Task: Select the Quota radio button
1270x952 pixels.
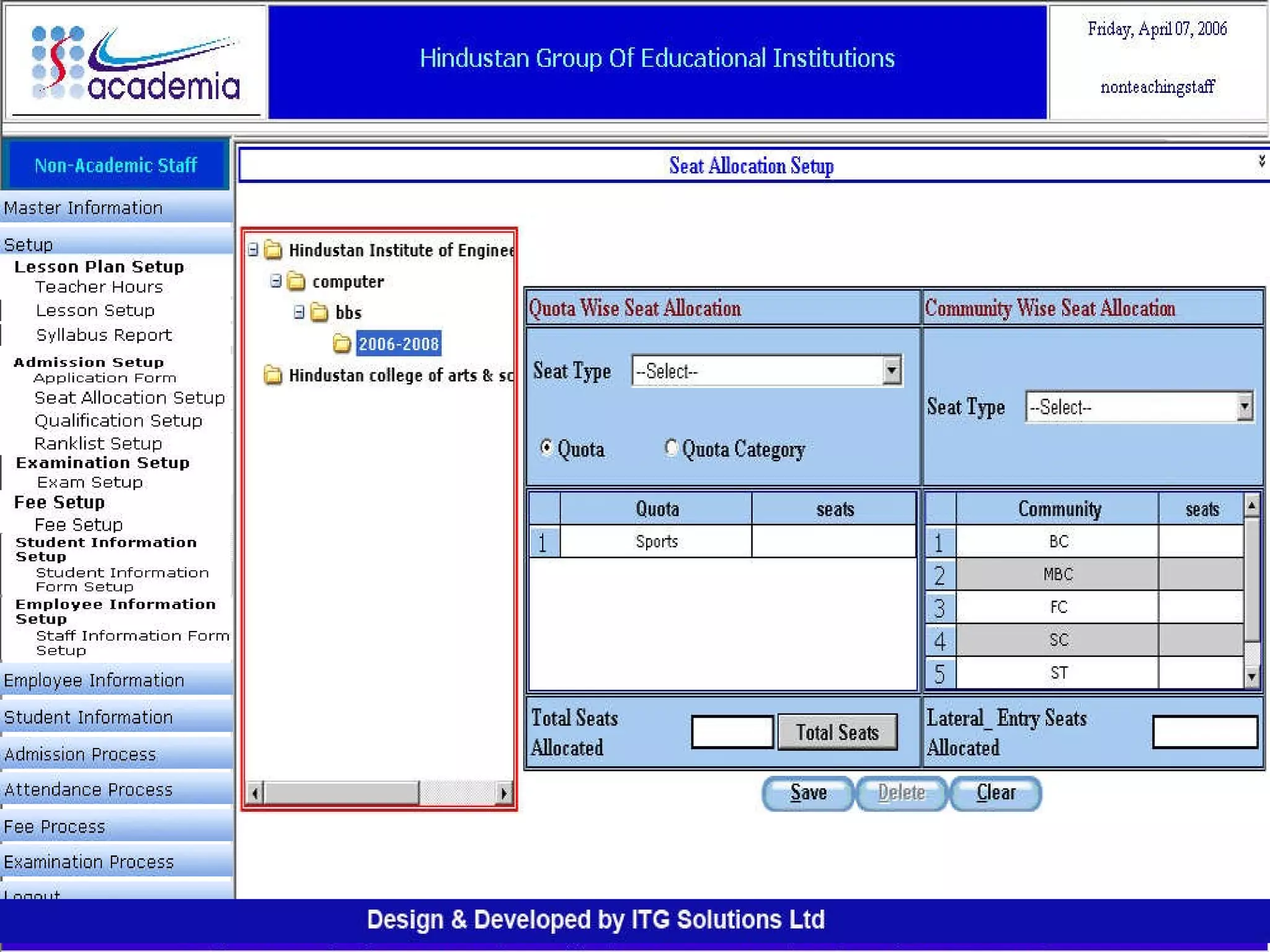Action: (x=546, y=447)
